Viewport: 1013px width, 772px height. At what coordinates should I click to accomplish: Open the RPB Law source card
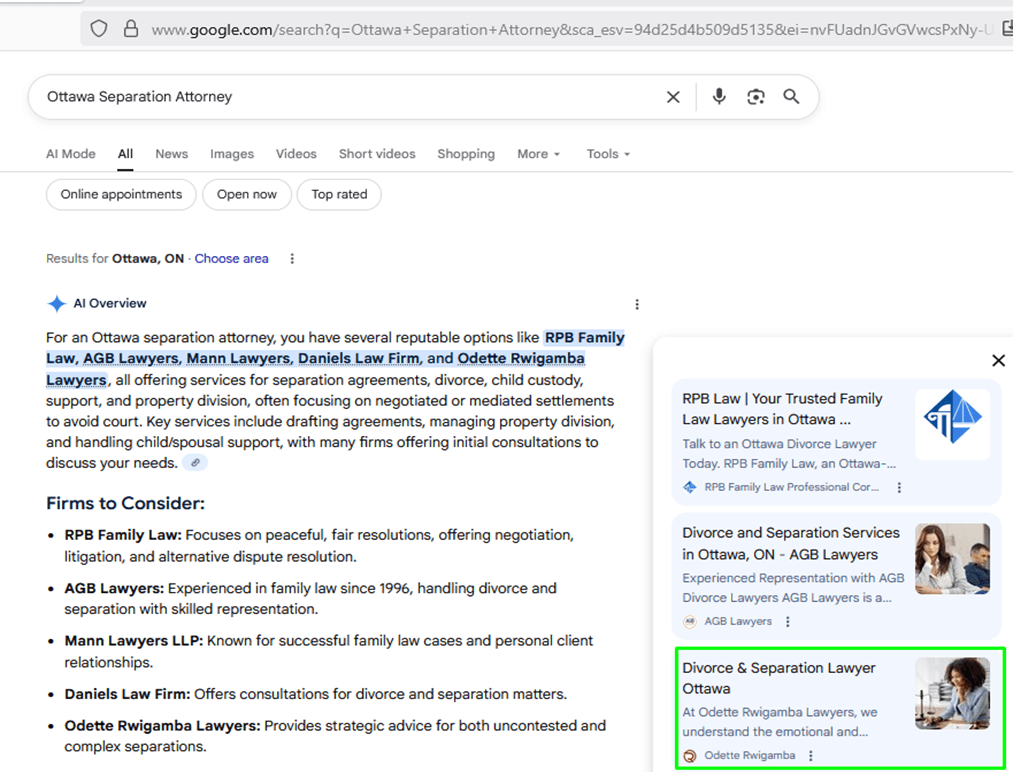pyautogui.click(x=782, y=409)
